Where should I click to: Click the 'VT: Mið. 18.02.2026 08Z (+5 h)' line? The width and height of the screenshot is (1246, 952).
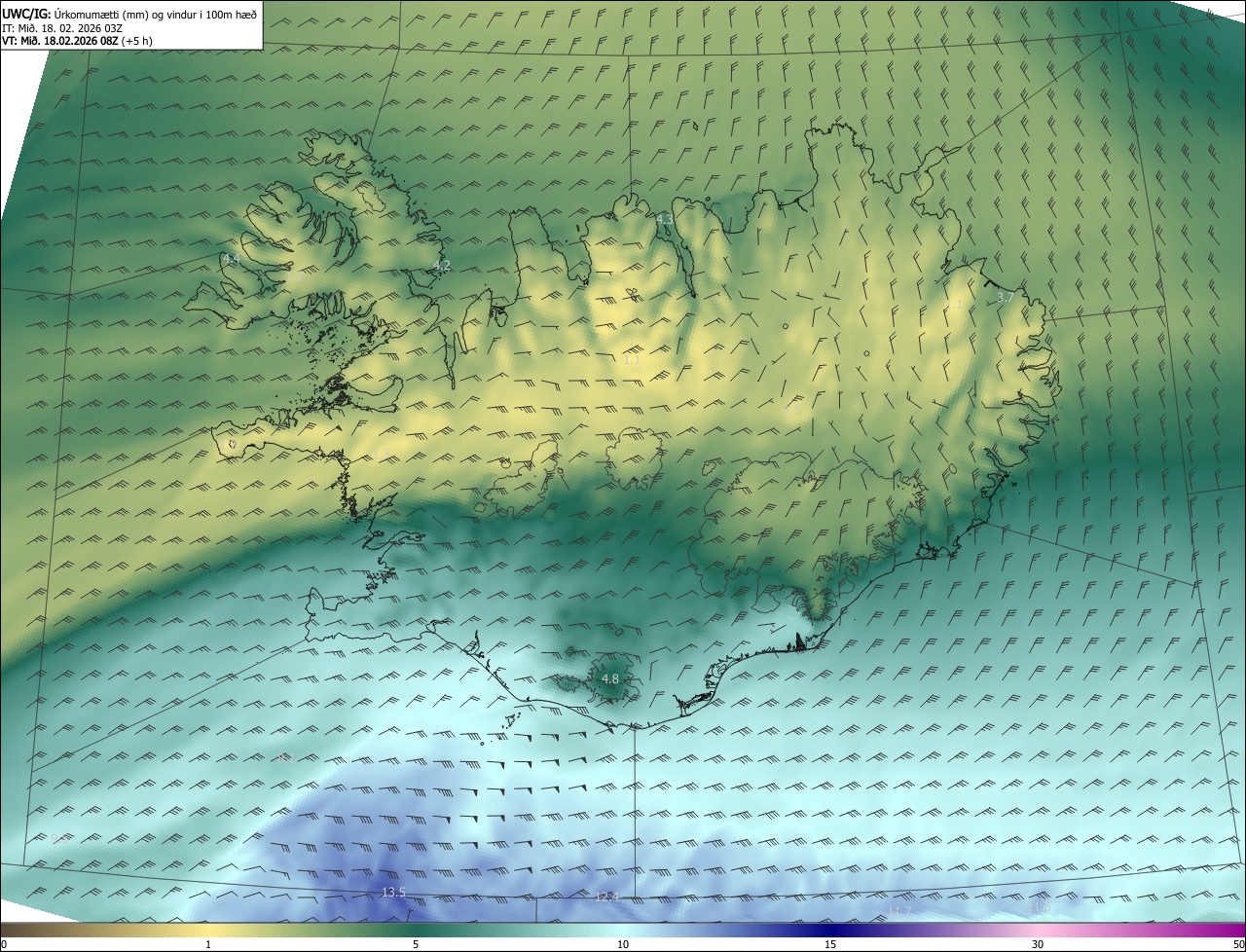(77, 41)
